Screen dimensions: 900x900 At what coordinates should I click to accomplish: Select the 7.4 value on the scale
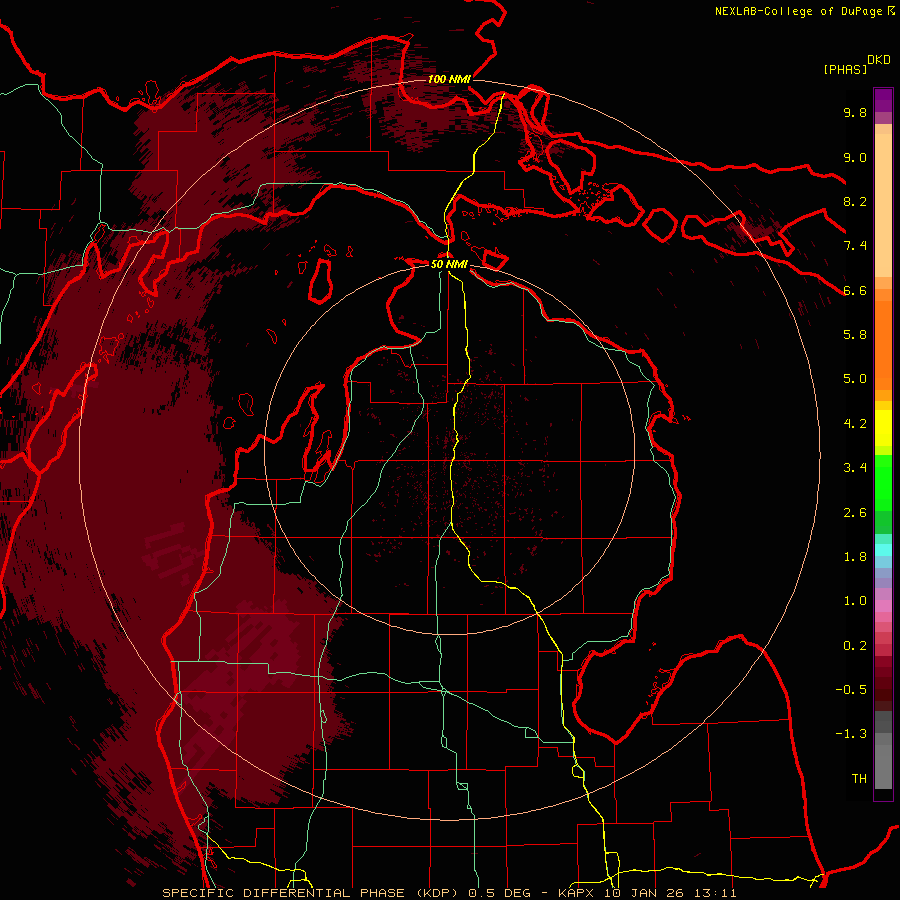(x=855, y=246)
